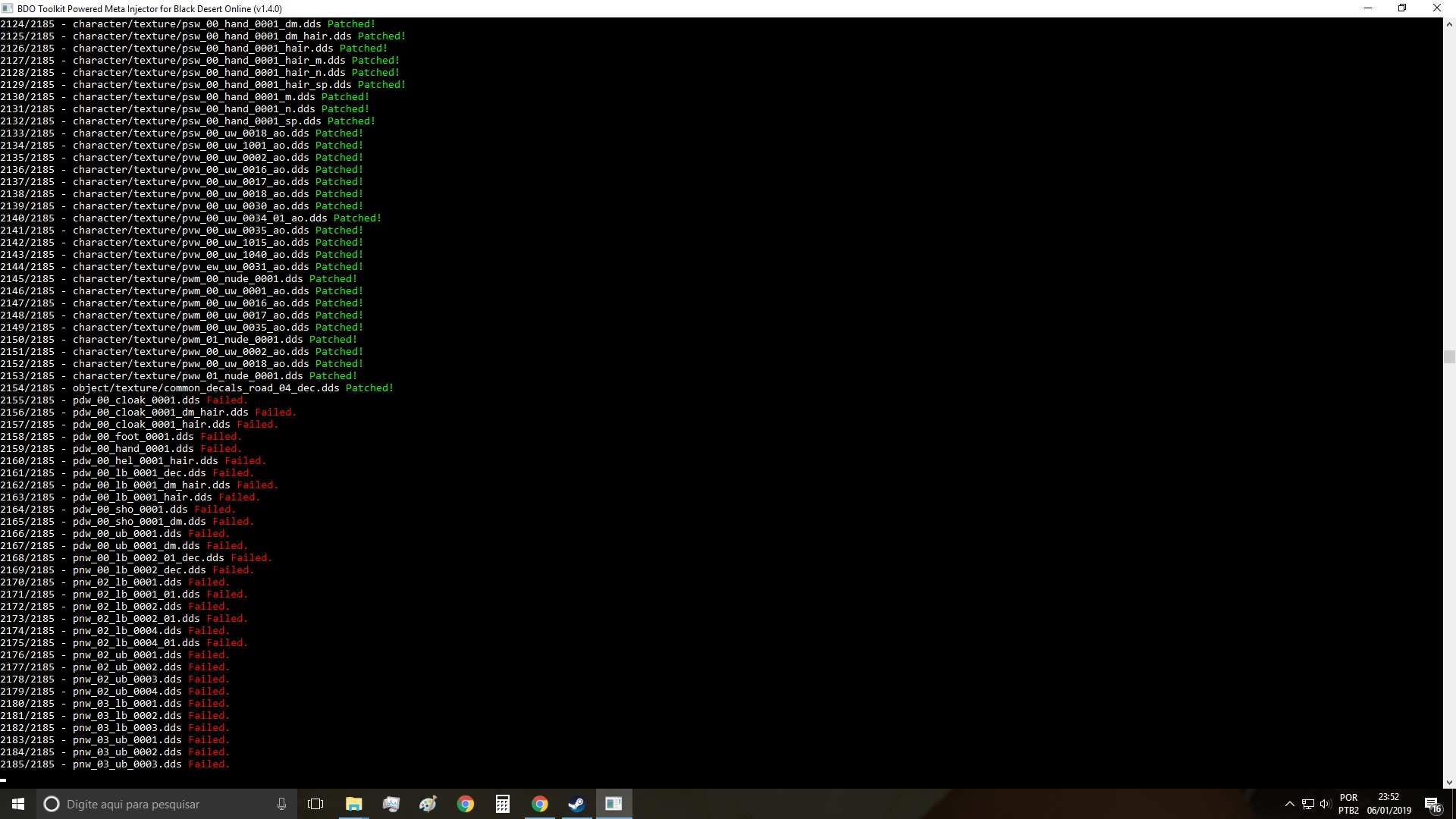Click the network status tray icon
This screenshot has height=819, width=1456.
click(1308, 804)
